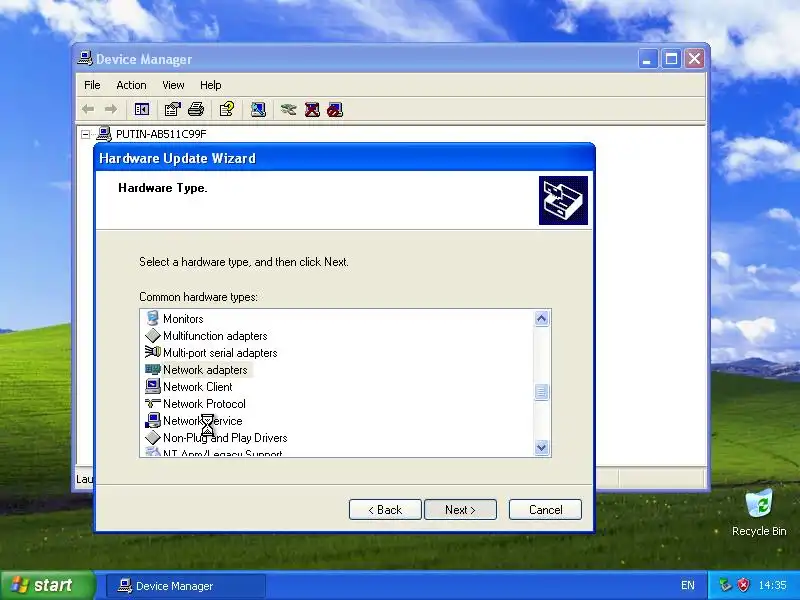This screenshot has height=600, width=800.
Task: Click the Network Client icon
Action: point(153,386)
